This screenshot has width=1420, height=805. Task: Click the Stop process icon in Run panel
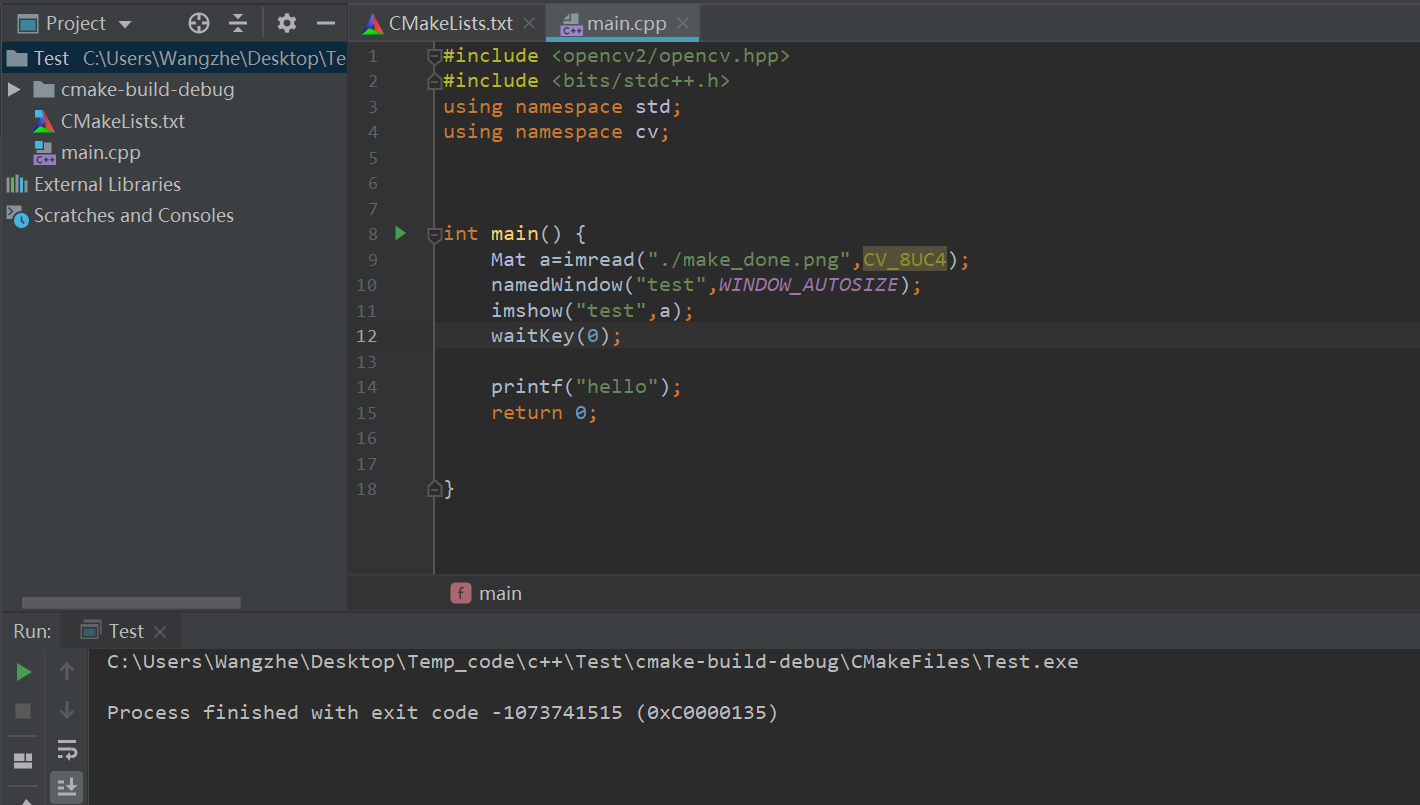tap(23, 711)
